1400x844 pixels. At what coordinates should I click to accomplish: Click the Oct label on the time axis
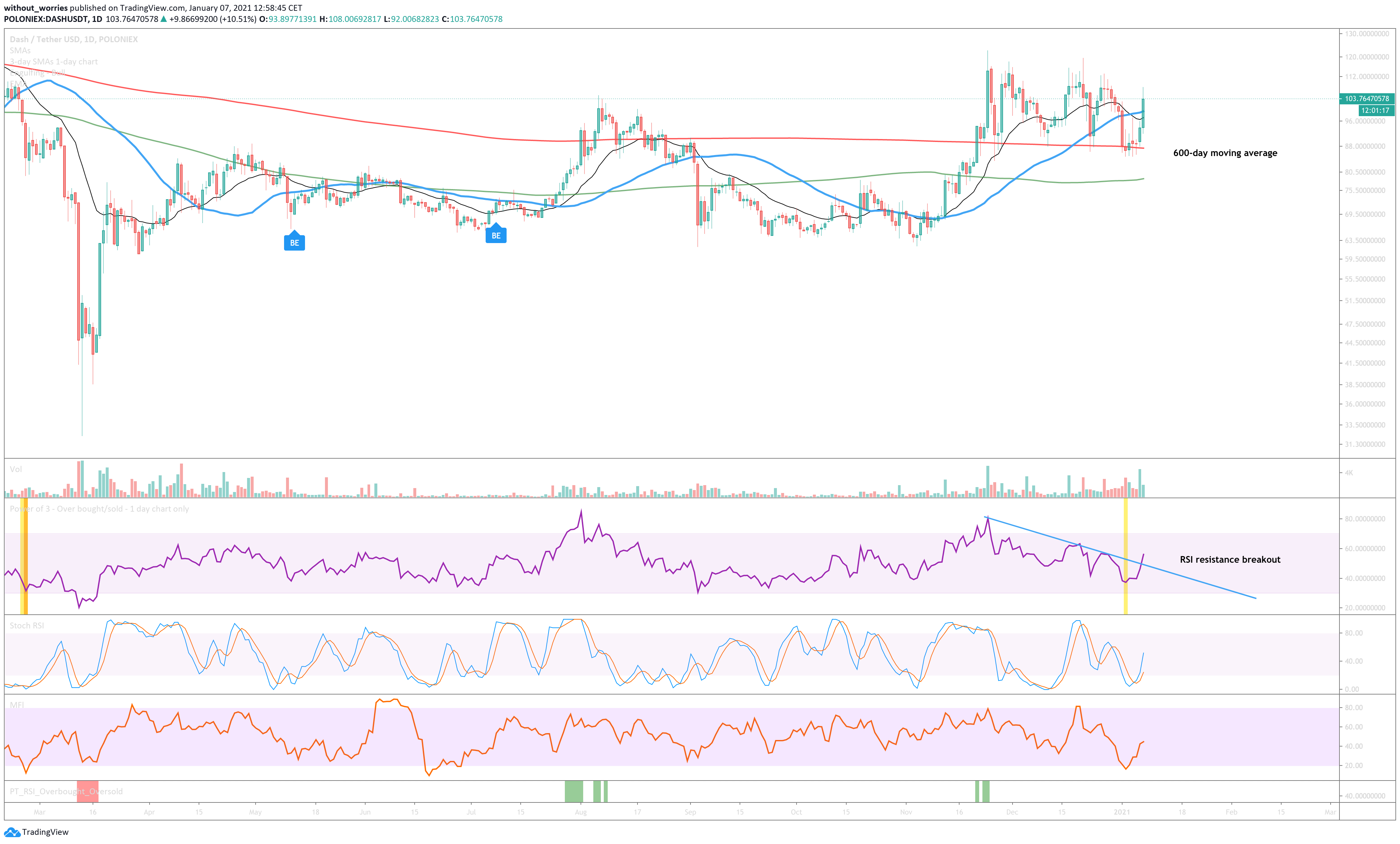pyautogui.click(x=797, y=812)
